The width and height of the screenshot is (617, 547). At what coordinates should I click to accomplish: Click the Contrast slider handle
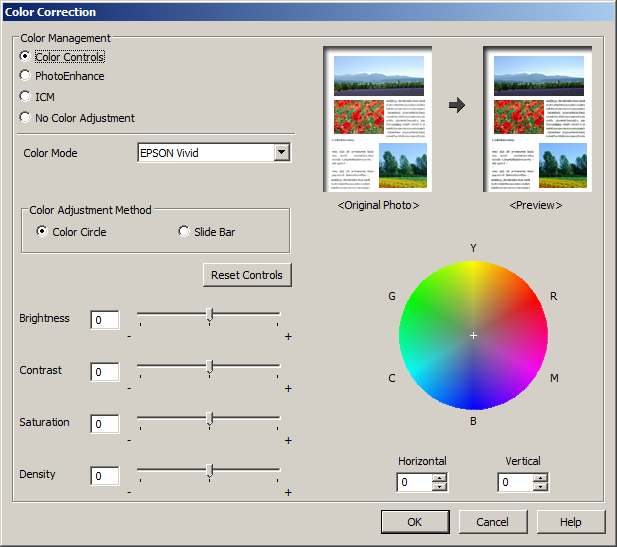209,367
